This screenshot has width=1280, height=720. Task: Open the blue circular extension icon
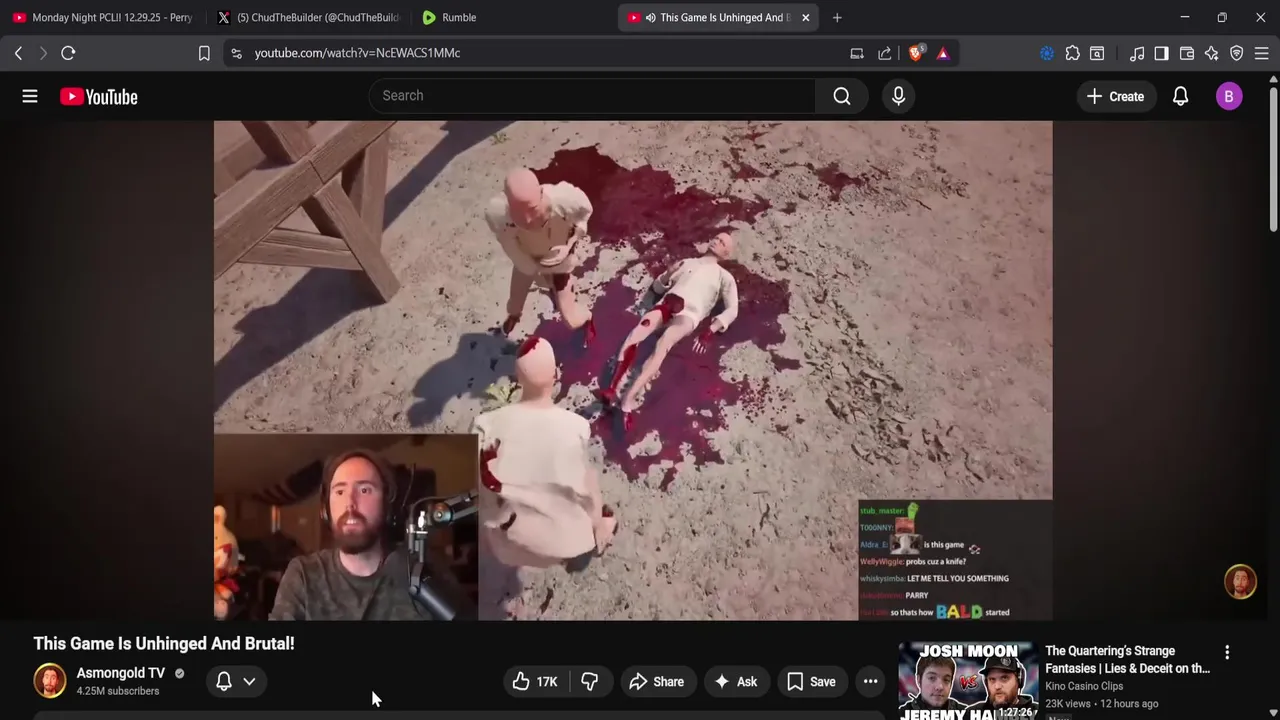(x=1047, y=53)
